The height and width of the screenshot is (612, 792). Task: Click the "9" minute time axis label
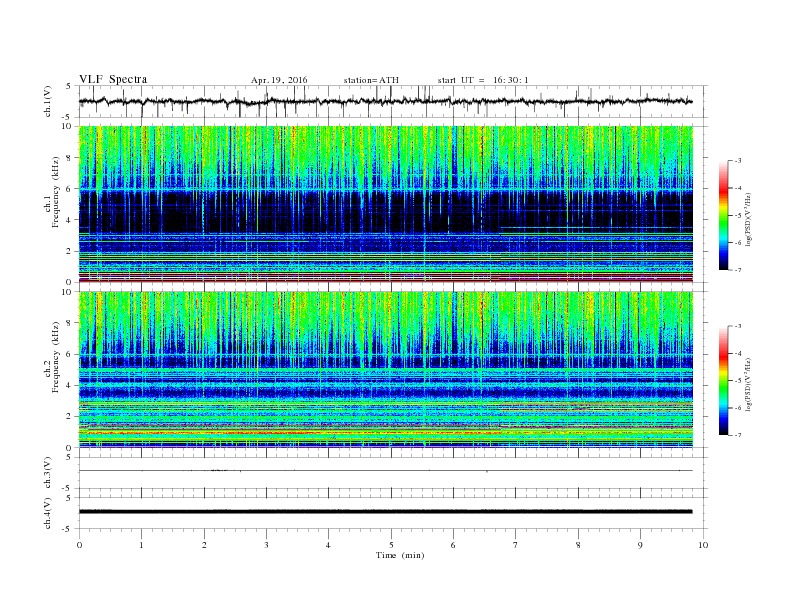[x=640, y=545]
